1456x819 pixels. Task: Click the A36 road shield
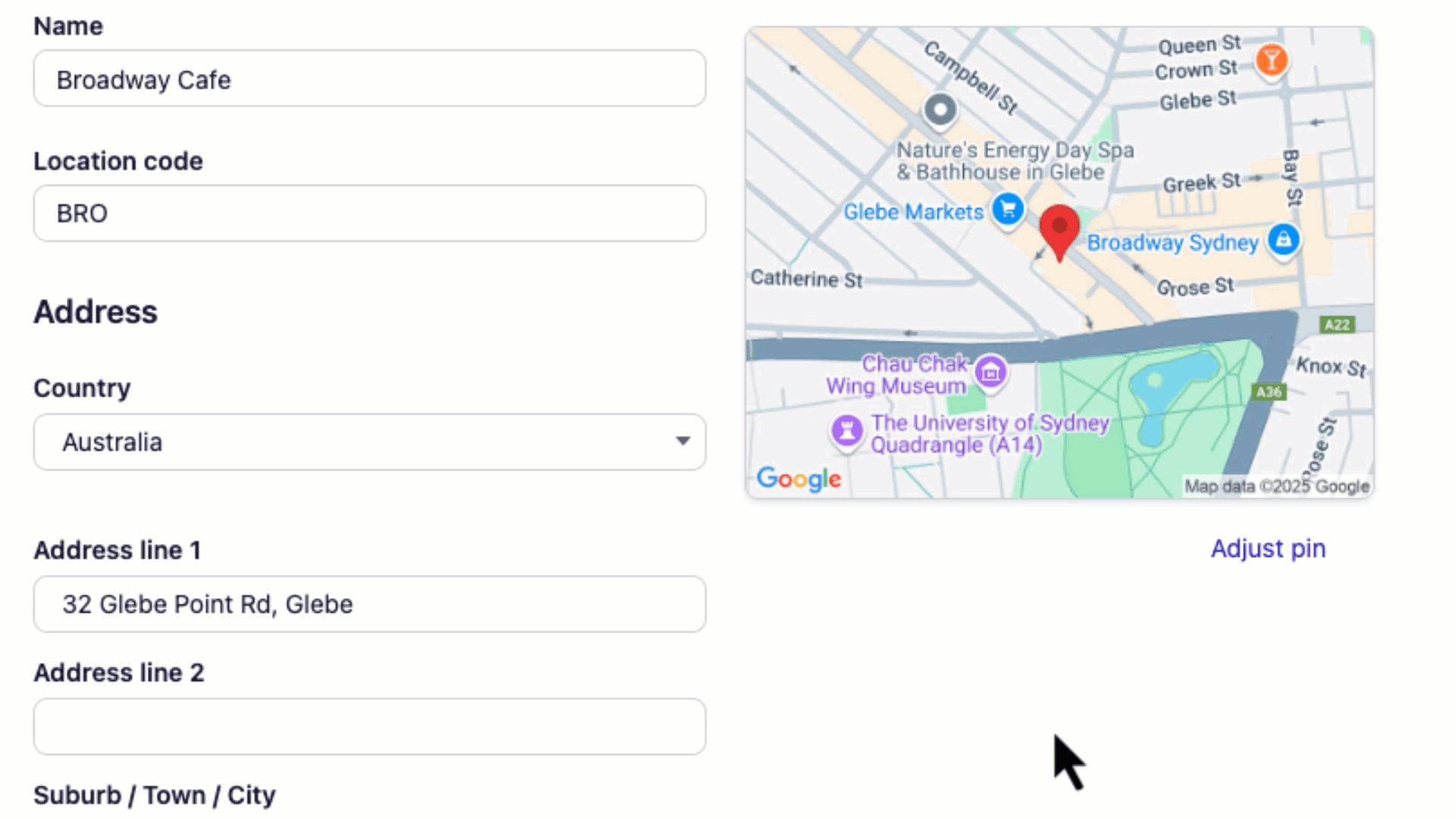click(1268, 392)
